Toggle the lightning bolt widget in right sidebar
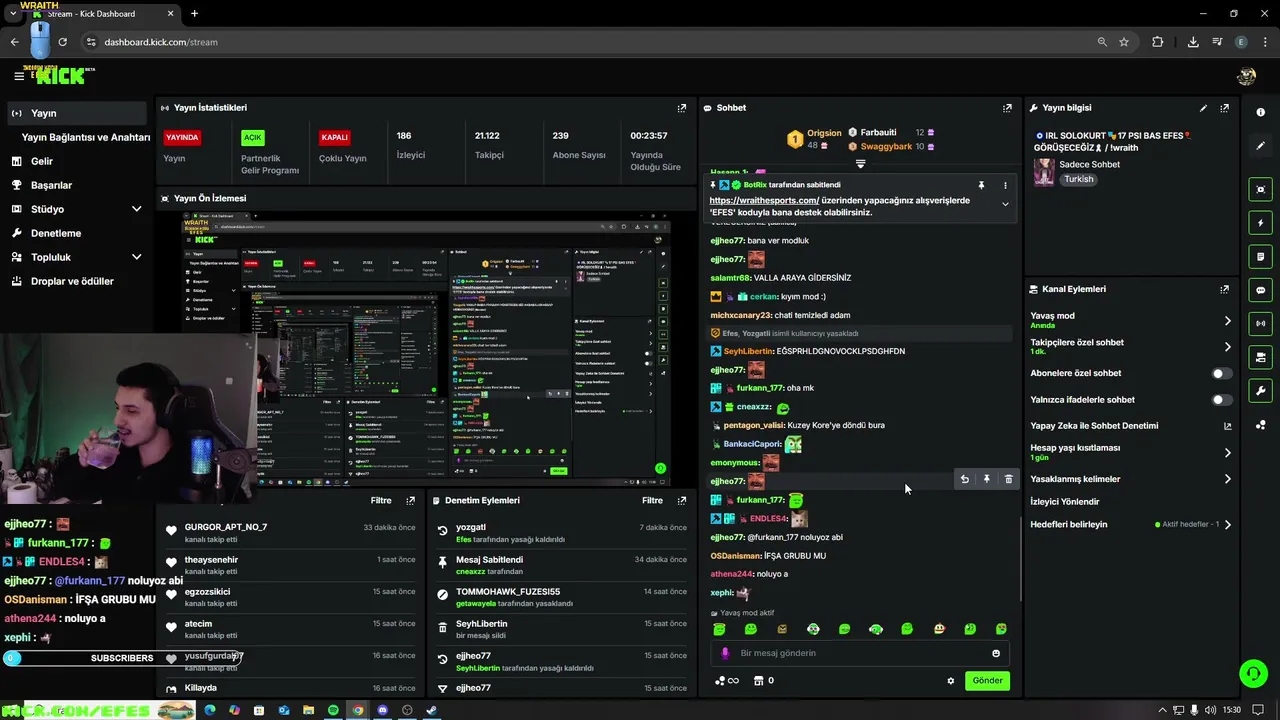This screenshot has width=1280, height=720. 1260,223
